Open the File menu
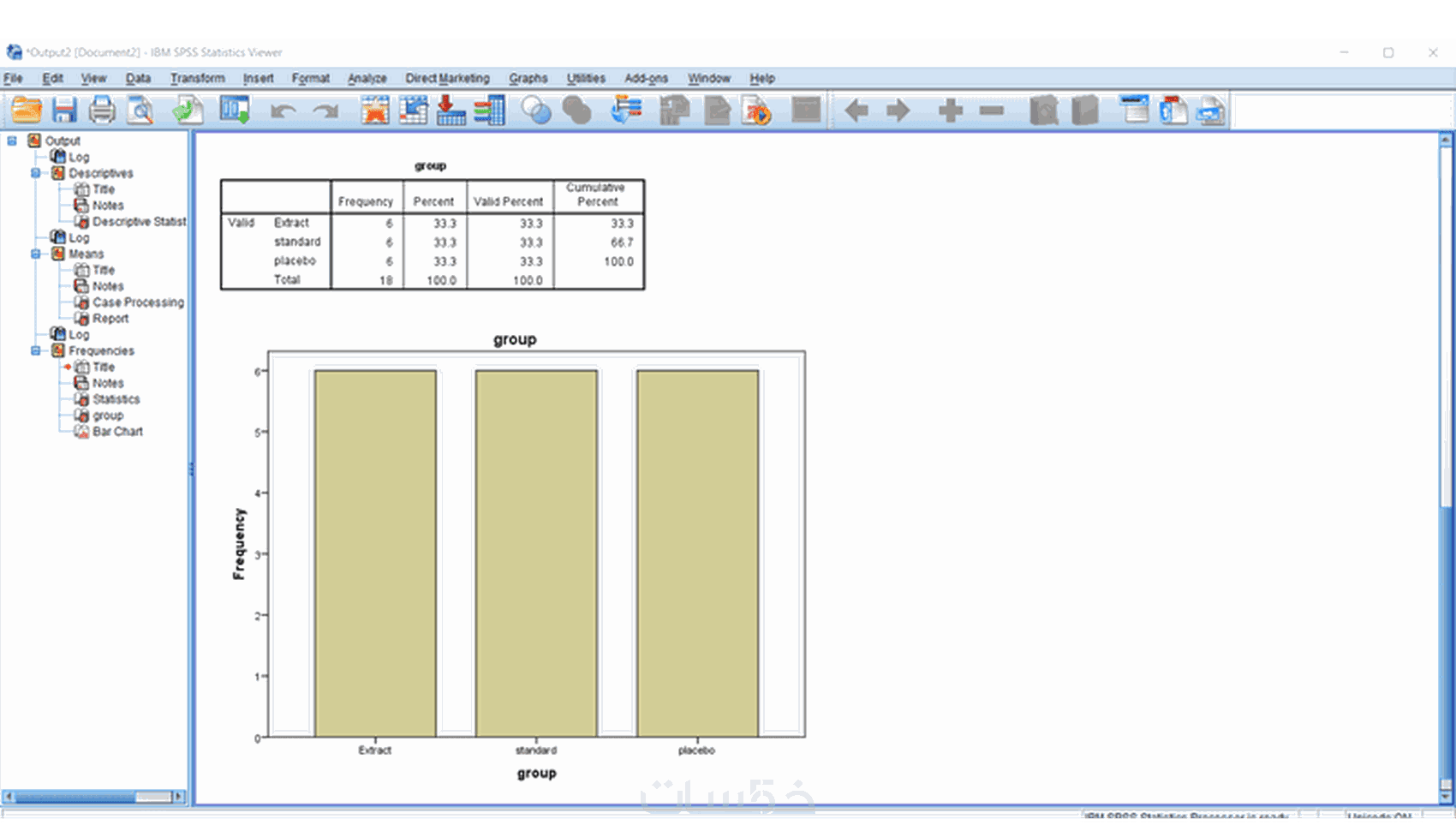This screenshot has height=831, width=1456. pyautogui.click(x=14, y=78)
